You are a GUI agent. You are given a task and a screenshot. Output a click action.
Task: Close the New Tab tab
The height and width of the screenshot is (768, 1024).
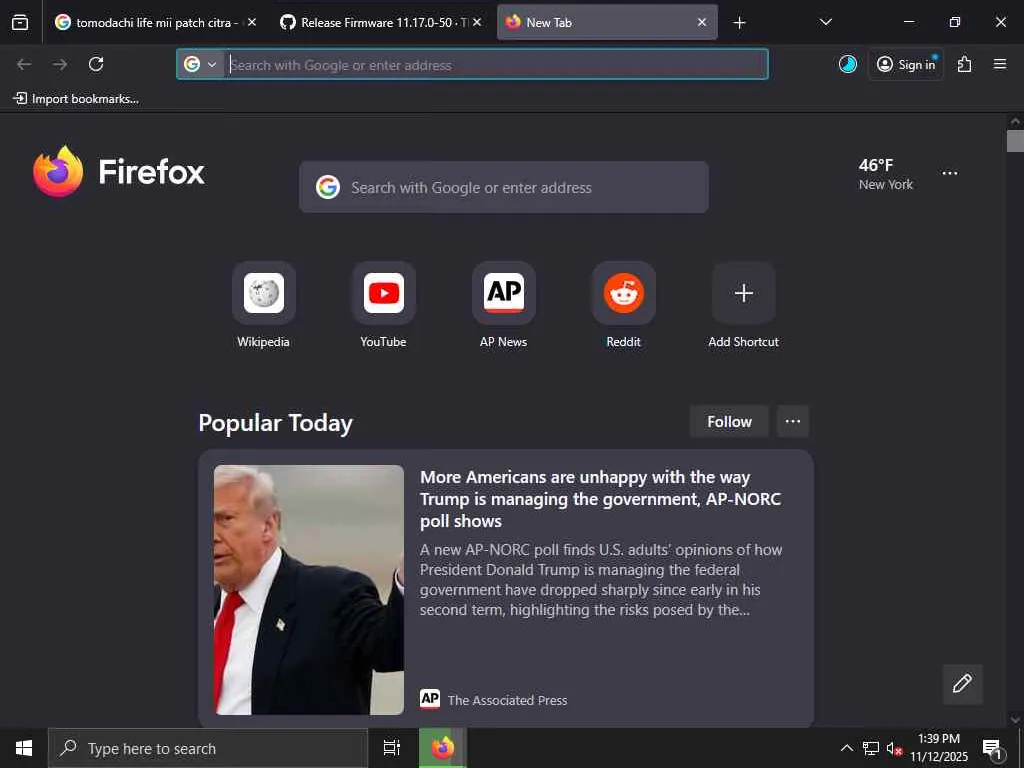(x=702, y=22)
